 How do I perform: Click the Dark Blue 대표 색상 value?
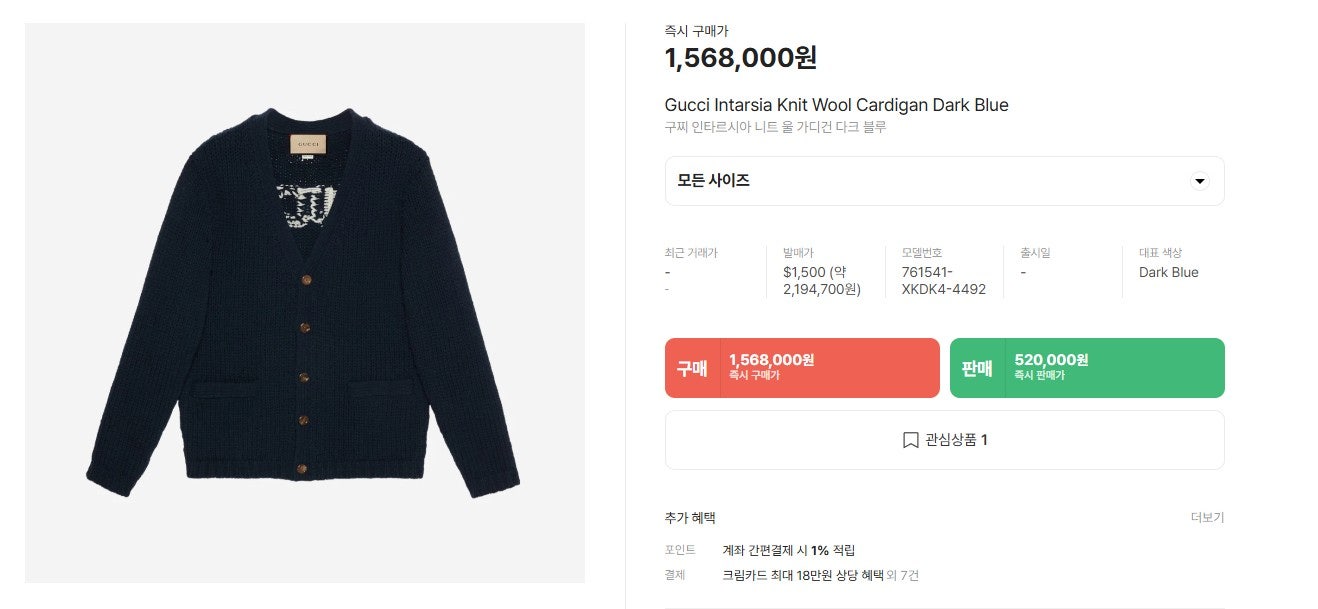click(1168, 272)
